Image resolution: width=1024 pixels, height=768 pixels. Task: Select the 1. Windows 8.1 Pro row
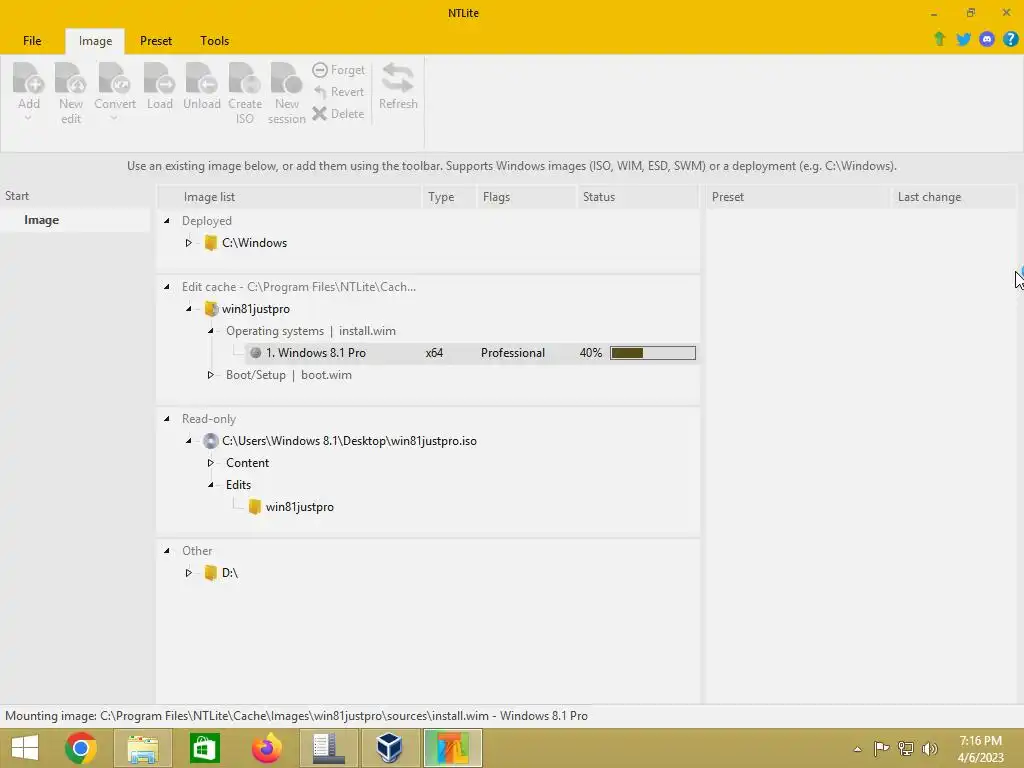(473, 353)
